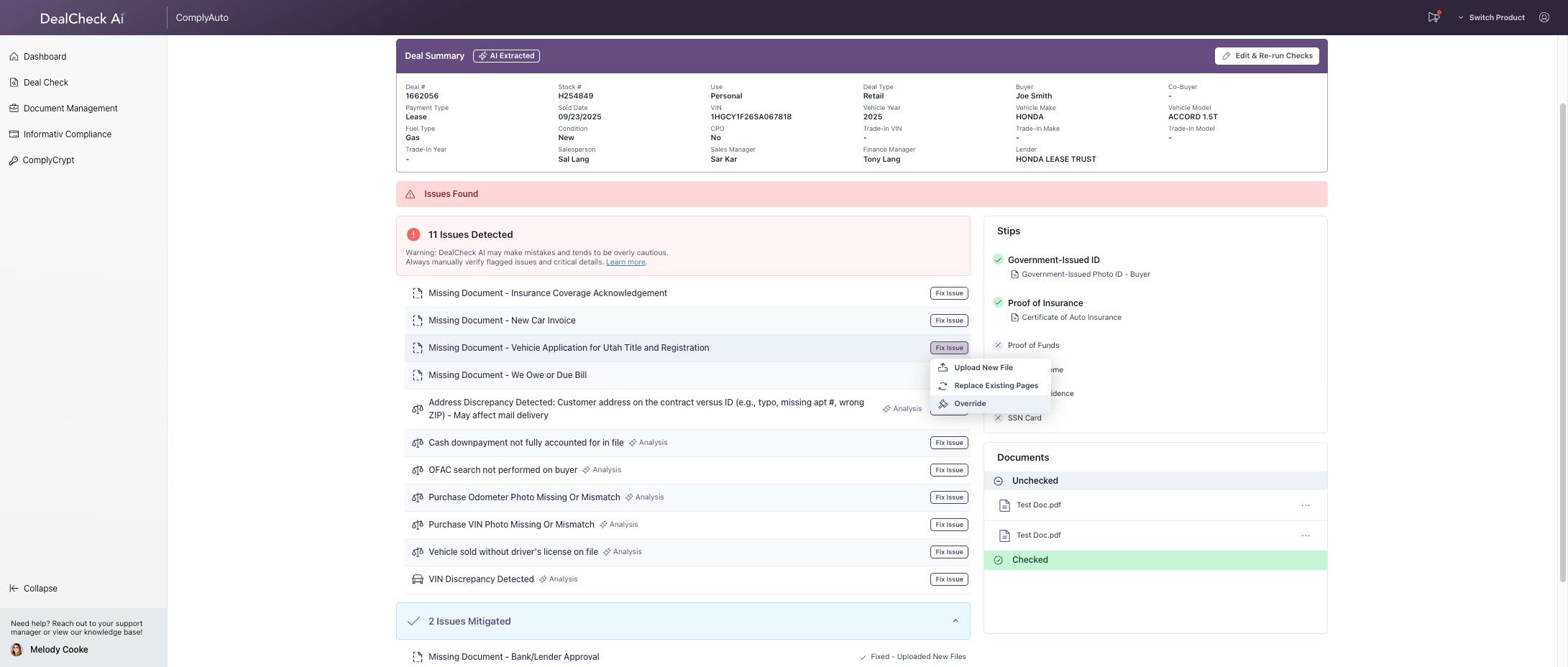This screenshot has width=1568, height=667.
Task: Collapse the Unchecked documents group
Action: click(x=998, y=481)
